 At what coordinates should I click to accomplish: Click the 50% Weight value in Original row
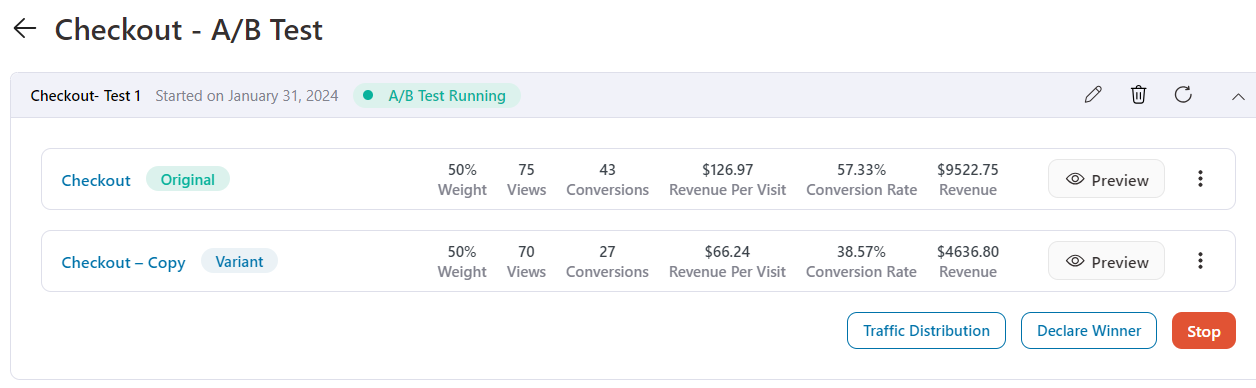click(x=462, y=169)
